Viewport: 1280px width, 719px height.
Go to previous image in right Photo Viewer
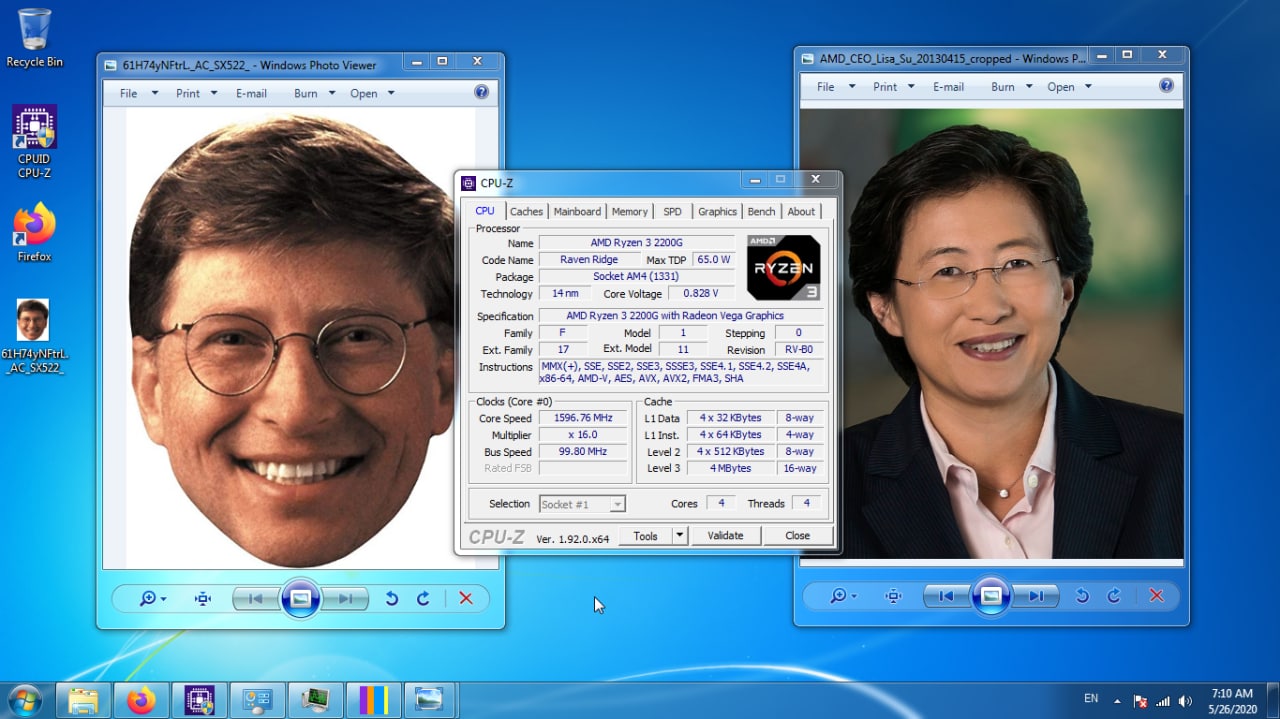tap(946, 596)
